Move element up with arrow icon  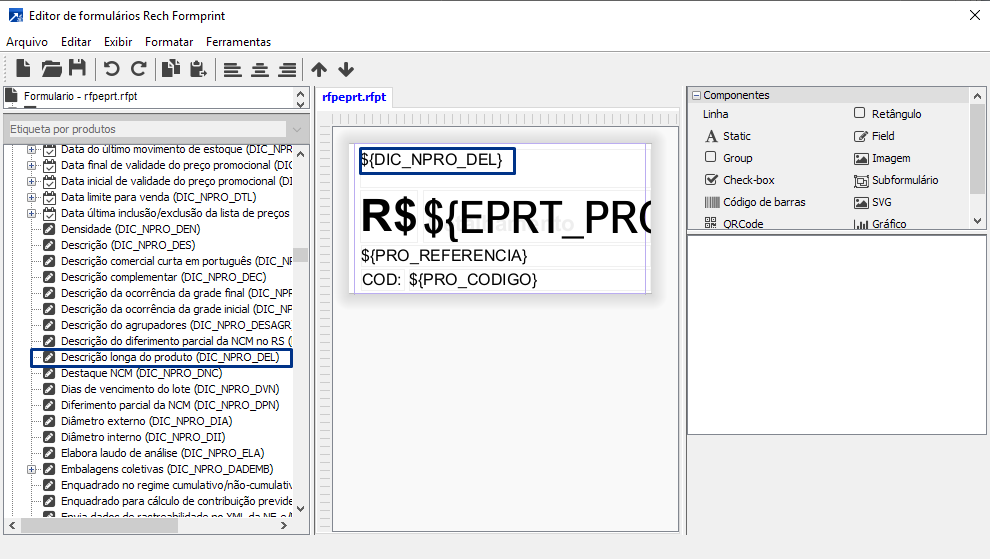[319, 69]
